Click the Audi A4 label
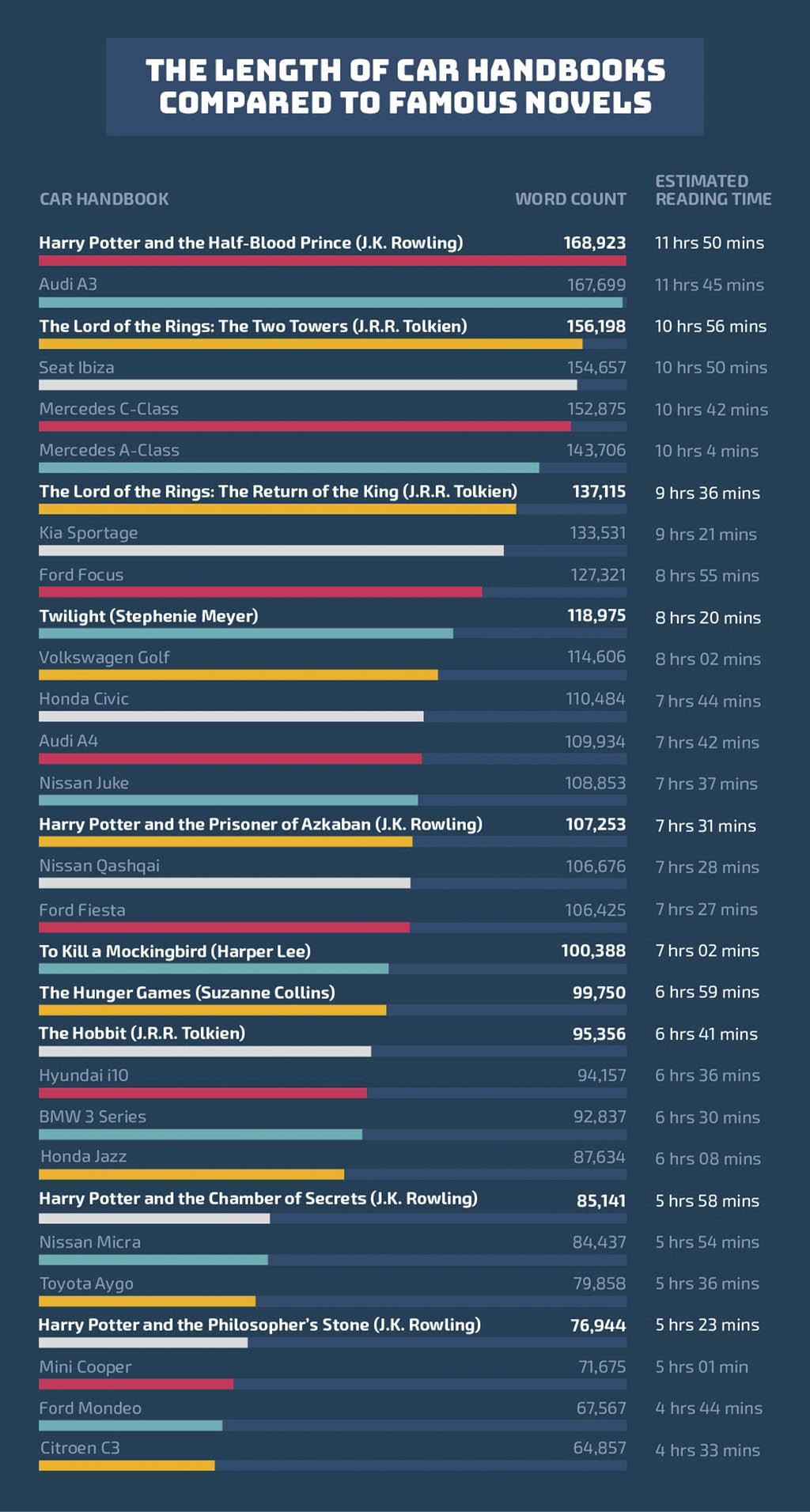810x1512 pixels. click(x=69, y=741)
